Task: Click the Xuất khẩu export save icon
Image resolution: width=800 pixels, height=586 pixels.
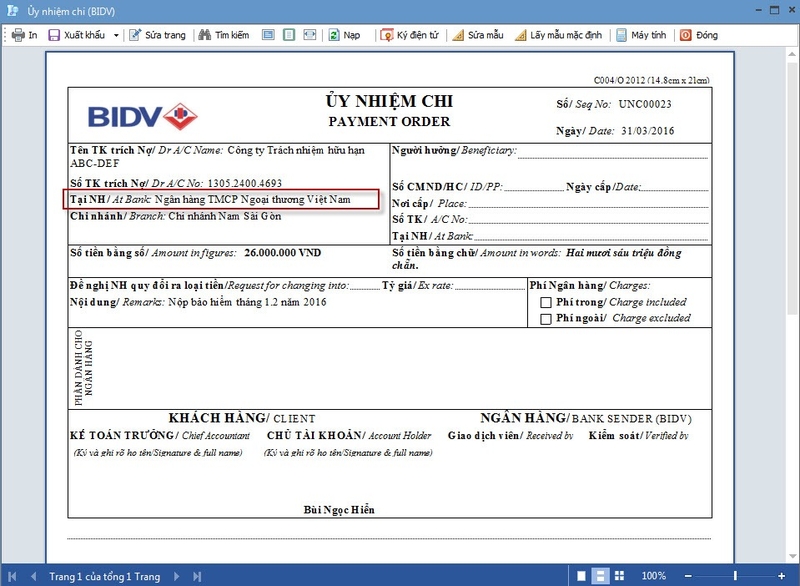Action: (54, 35)
